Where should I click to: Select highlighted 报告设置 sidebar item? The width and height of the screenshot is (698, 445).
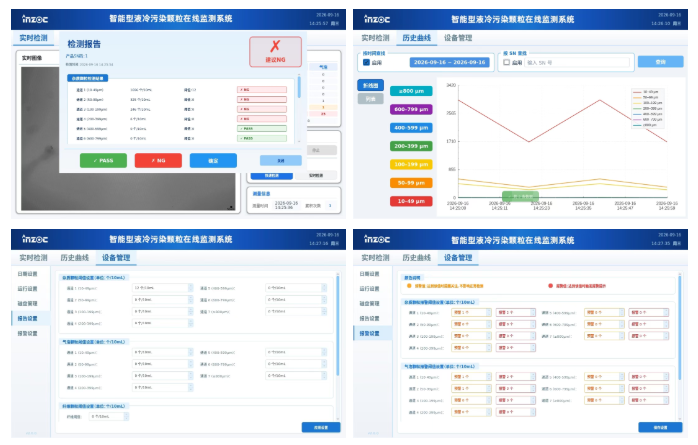[x=30, y=318]
